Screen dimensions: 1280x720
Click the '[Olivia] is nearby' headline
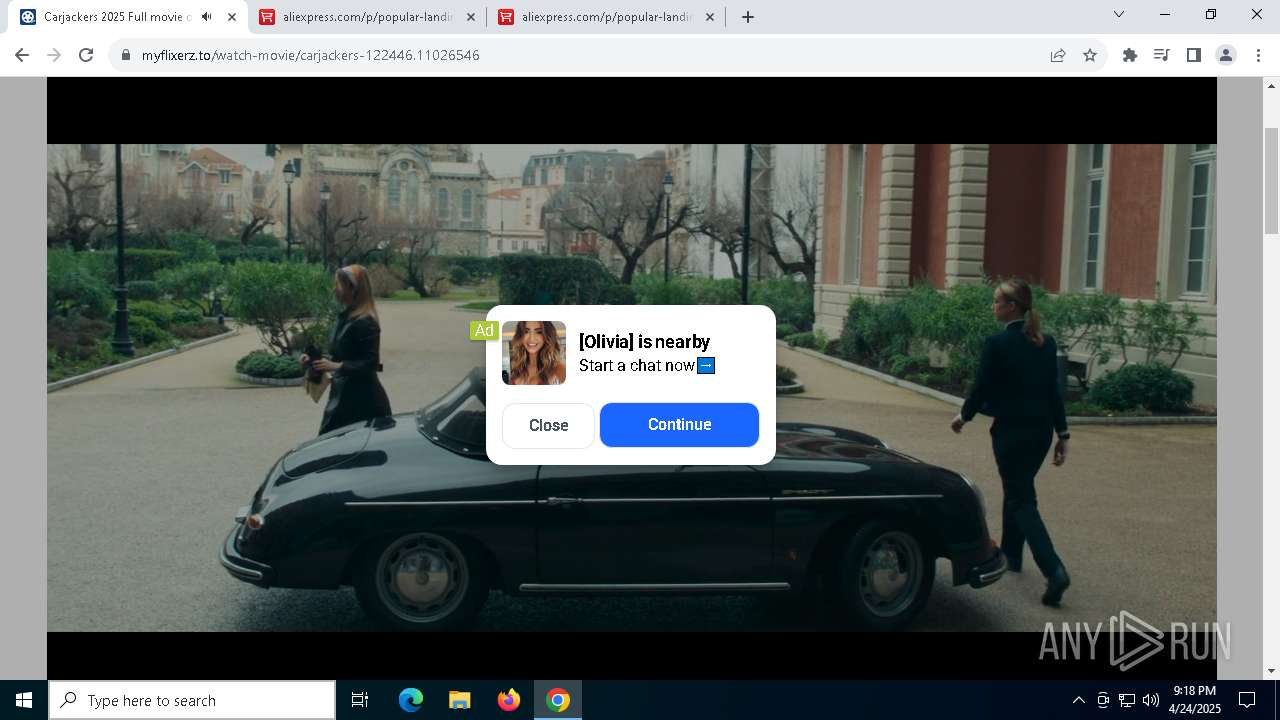[644, 342]
